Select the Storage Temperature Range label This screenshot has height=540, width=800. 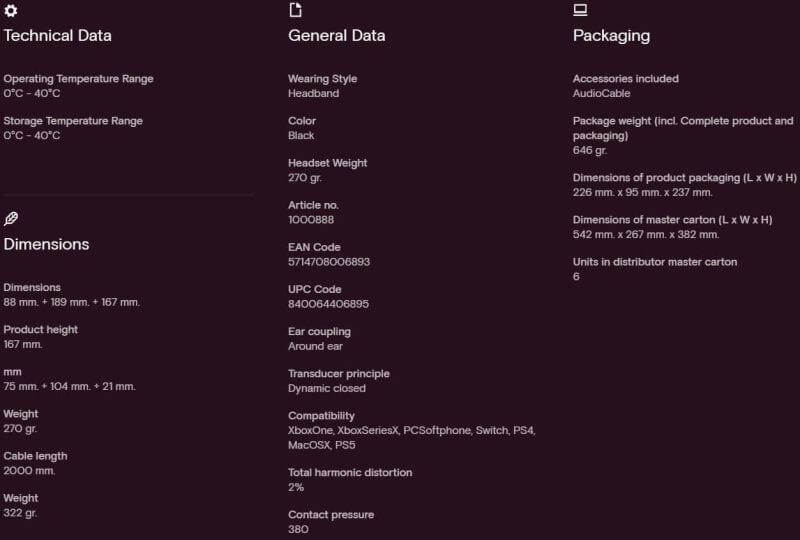(73, 121)
